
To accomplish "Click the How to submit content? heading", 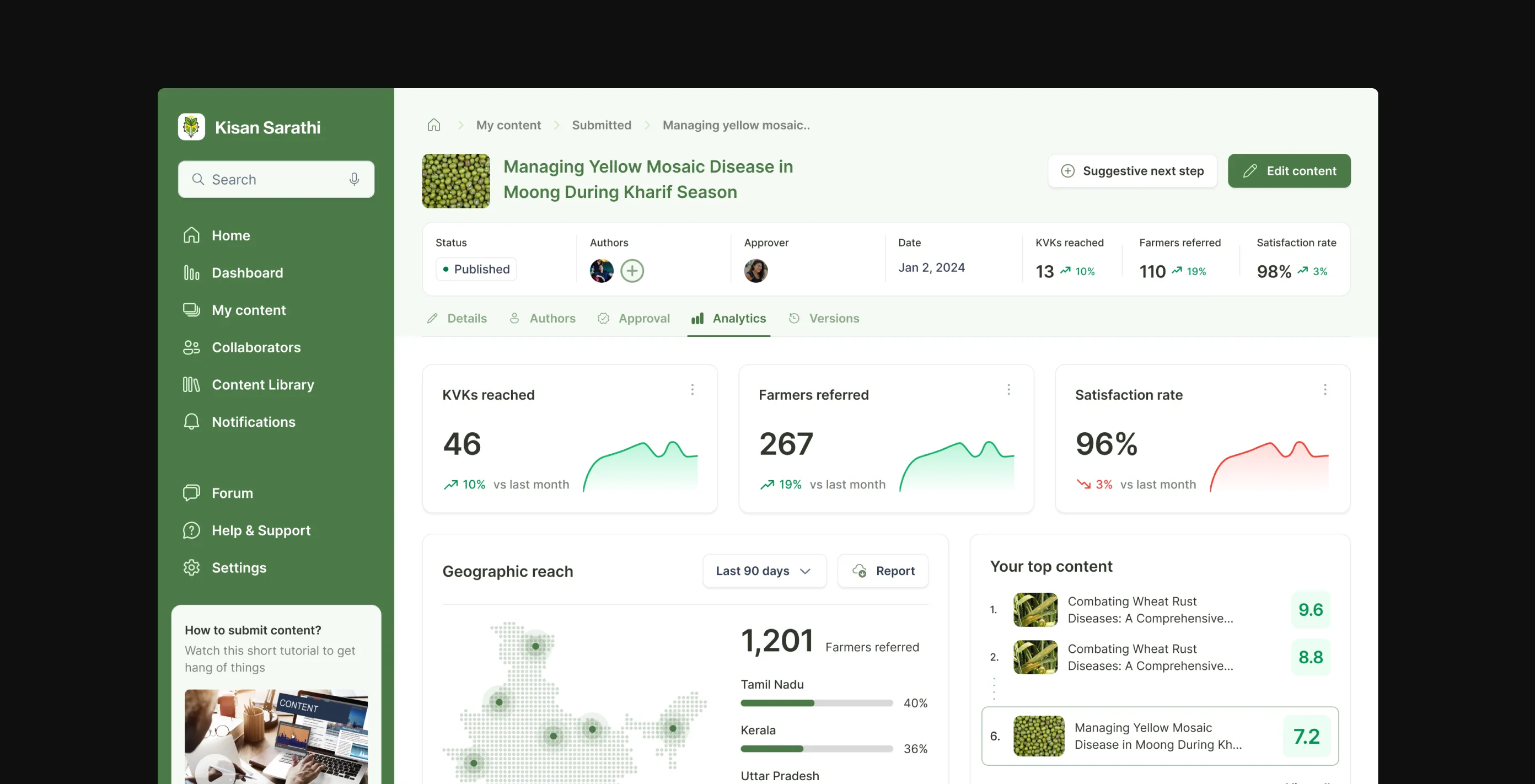I will 253,630.
